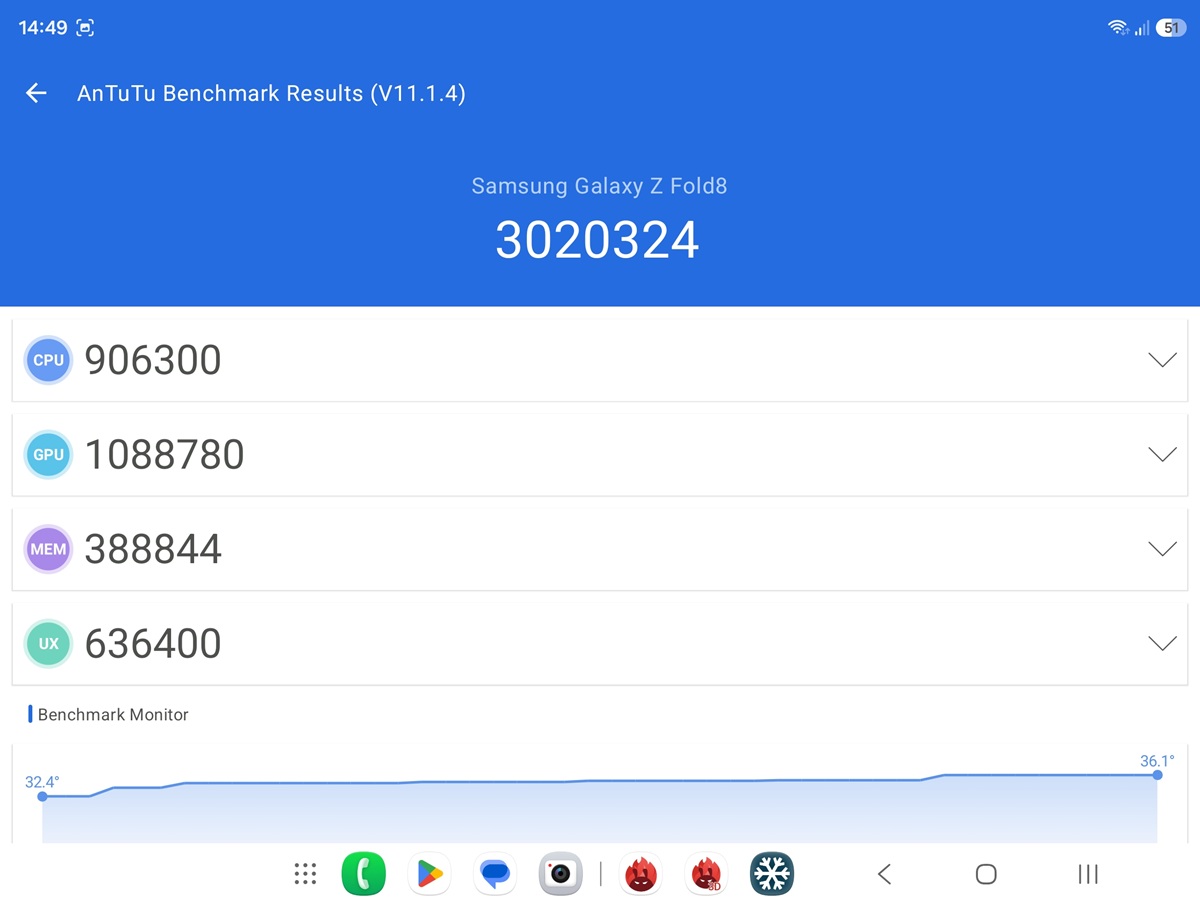1200x905 pixels.
Task: Tap the 32.4° start temperature point
Action: coord(42,796)
